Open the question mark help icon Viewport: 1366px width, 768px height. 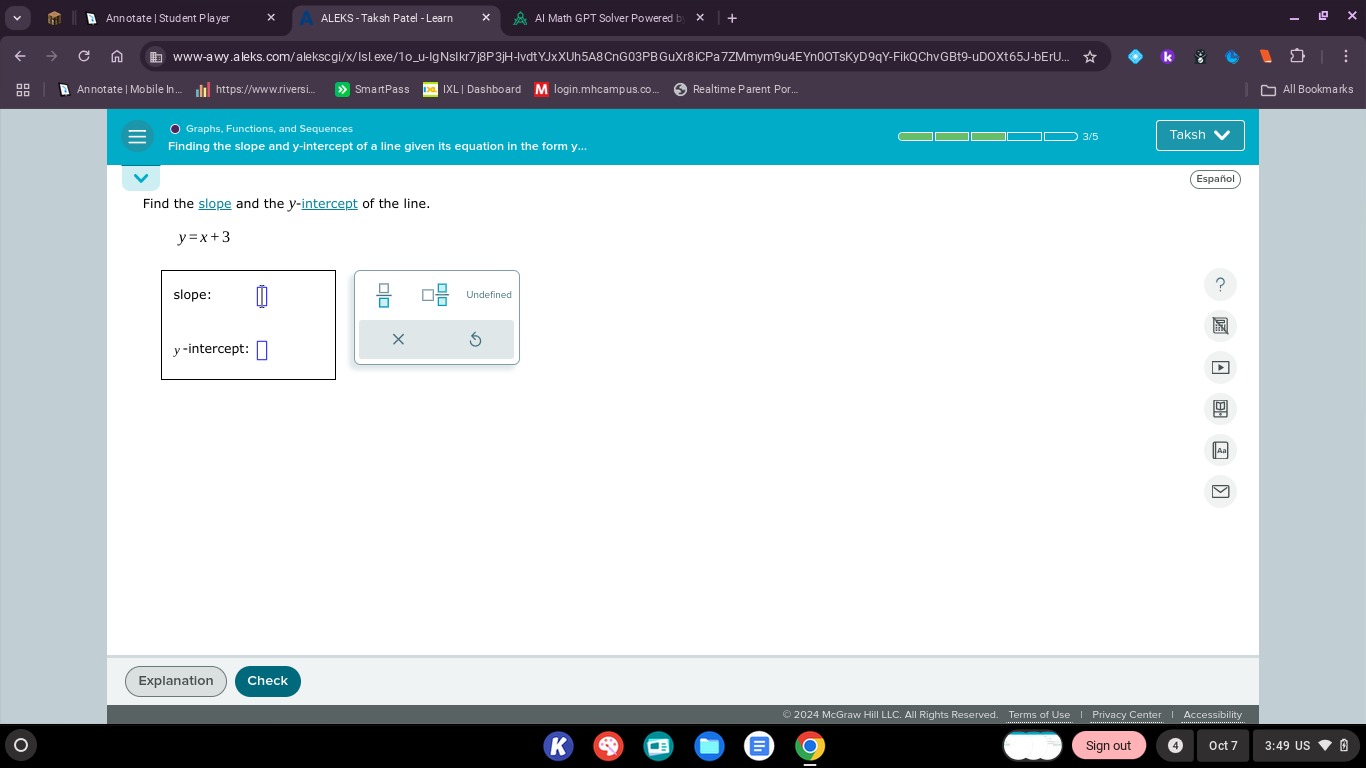pos(1220,285)
